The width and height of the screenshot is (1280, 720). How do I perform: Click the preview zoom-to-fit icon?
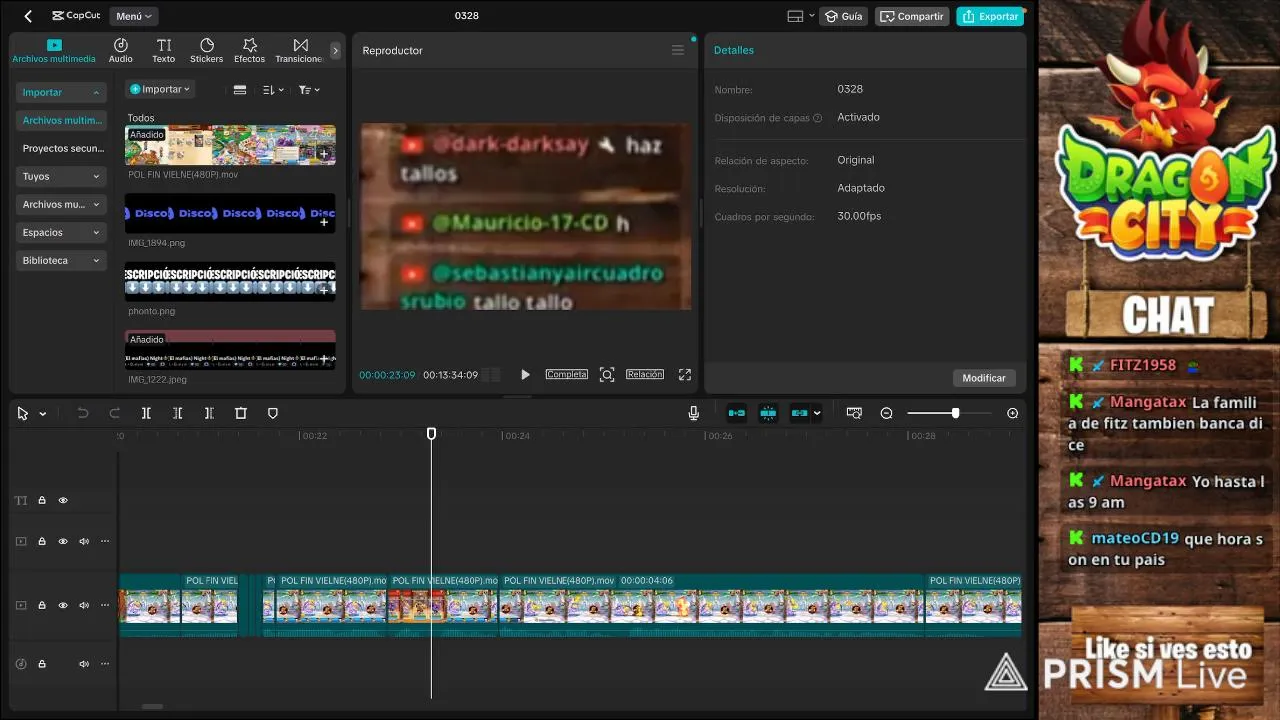pyautogui.click(x=607, y=375)
